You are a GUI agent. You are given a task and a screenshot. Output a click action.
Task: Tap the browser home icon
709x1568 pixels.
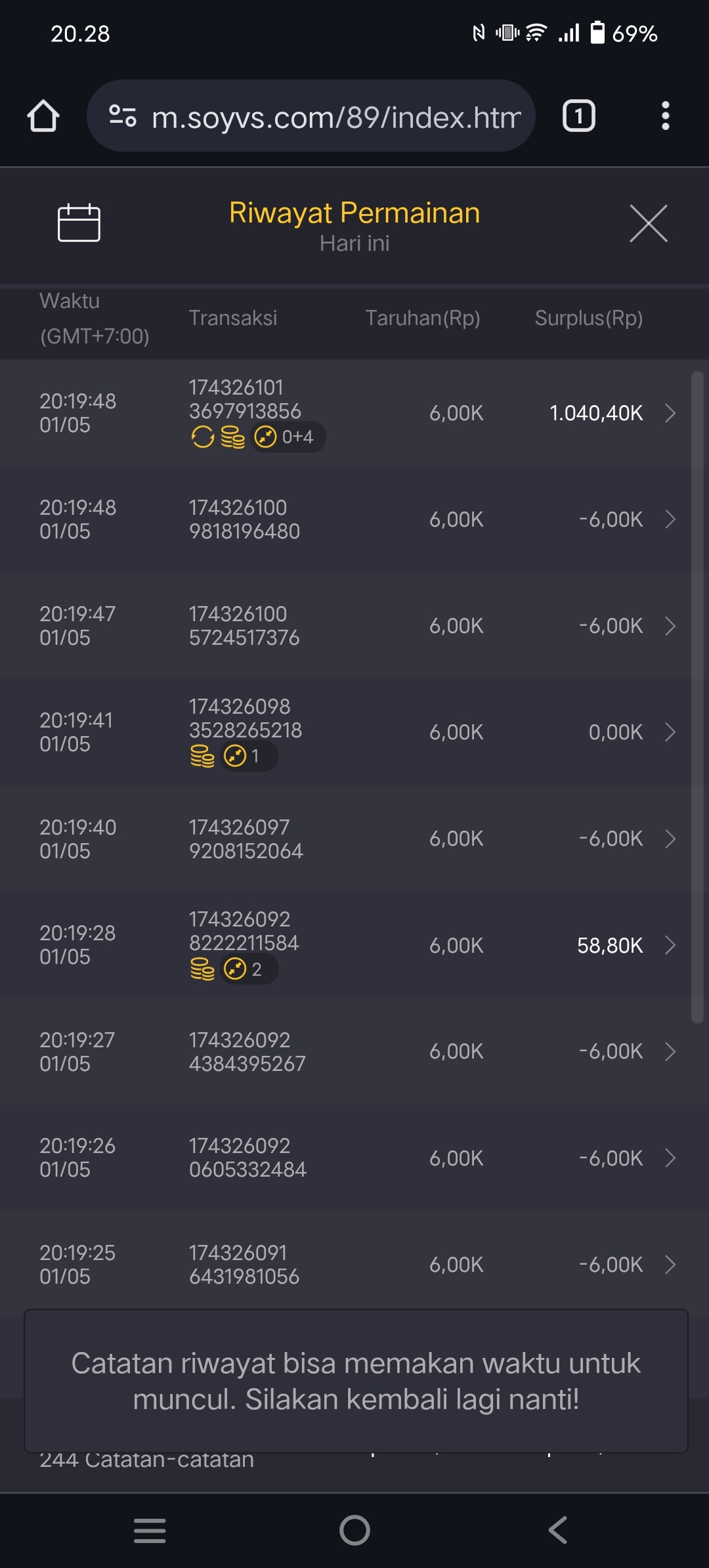[43, 116]
